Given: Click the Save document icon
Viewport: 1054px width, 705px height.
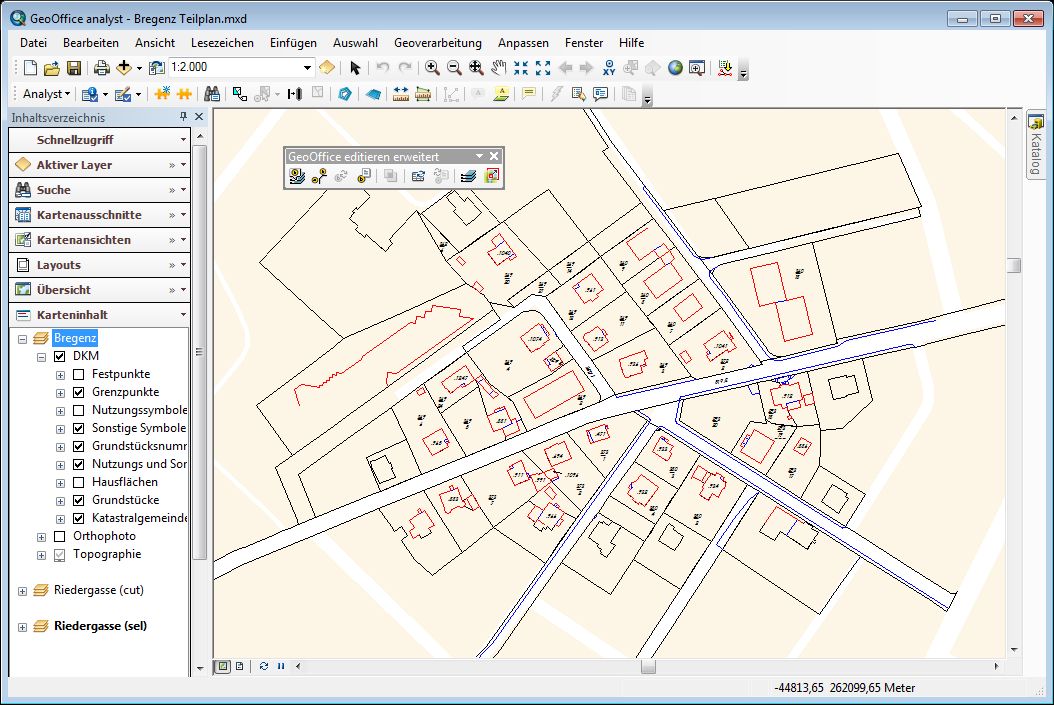Looking at the screenshot, I should tap(74, 68).
